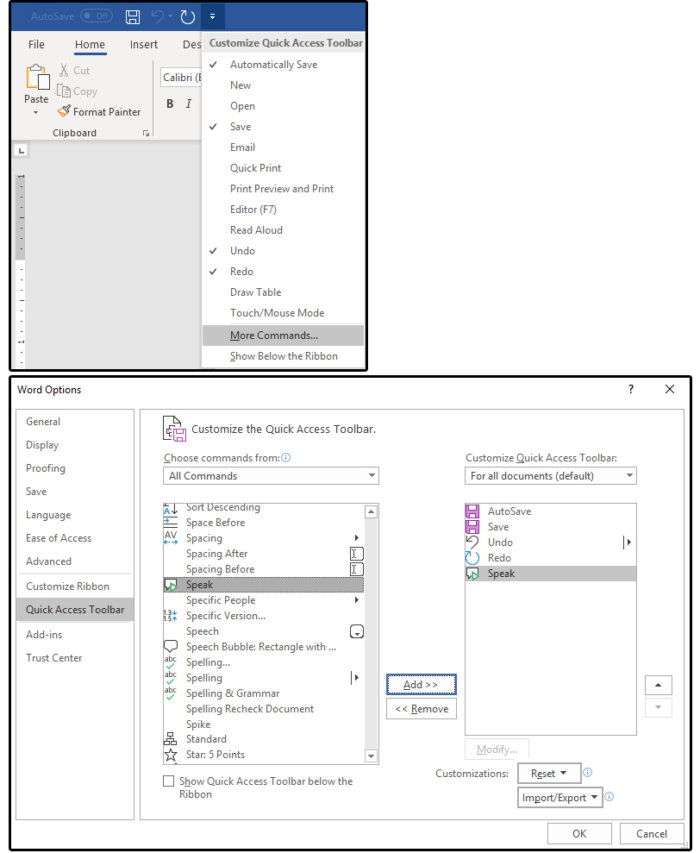Select Redo in right toolbar list

[550, 558]
